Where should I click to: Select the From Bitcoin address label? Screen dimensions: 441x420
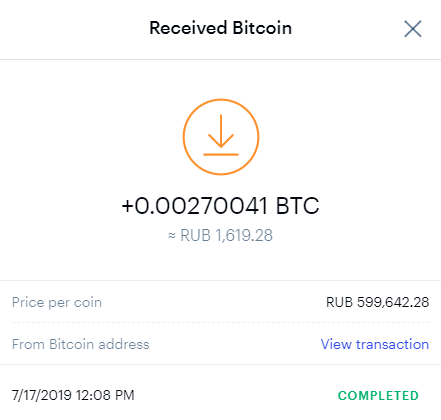pyautogui.click(x=81, y=344)
